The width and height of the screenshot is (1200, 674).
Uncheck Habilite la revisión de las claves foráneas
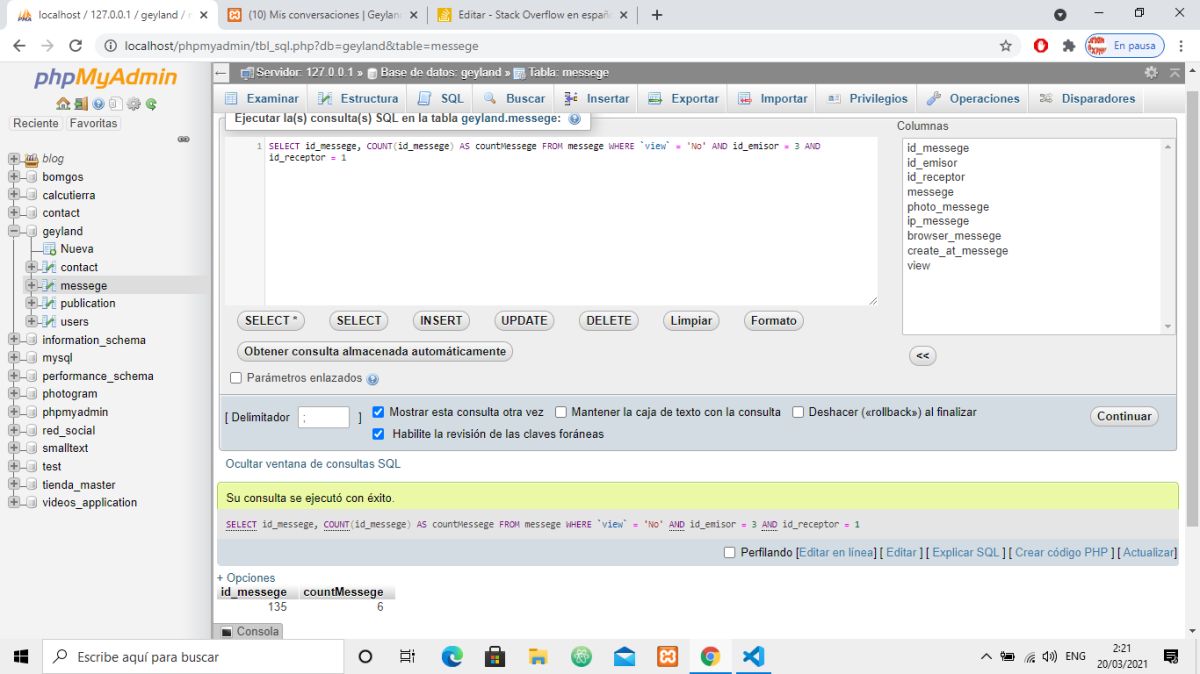[x=378, y=434]
